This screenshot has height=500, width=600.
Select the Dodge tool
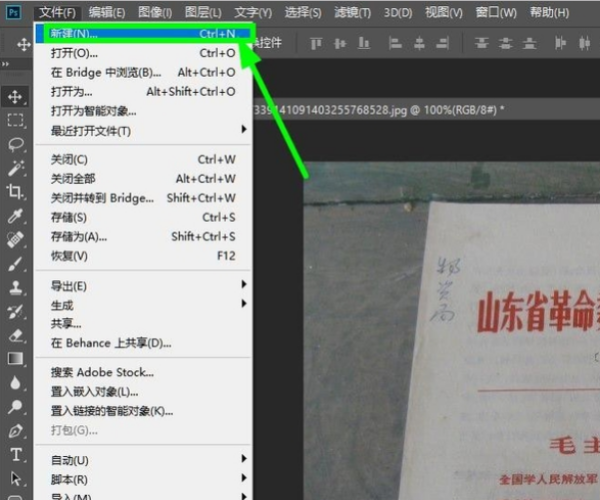click(x=15, y=407)
